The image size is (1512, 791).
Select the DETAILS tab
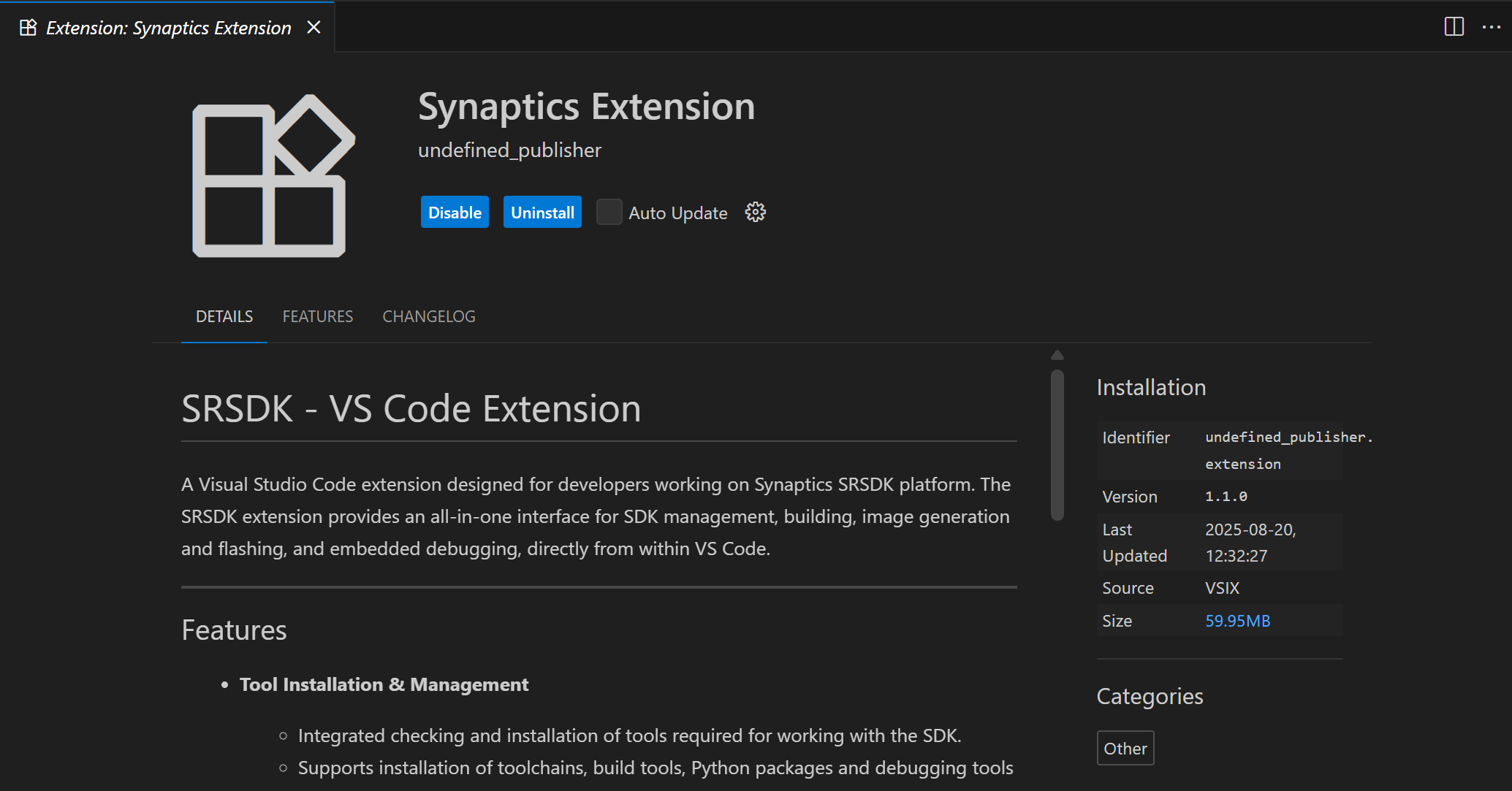(224, 316)
